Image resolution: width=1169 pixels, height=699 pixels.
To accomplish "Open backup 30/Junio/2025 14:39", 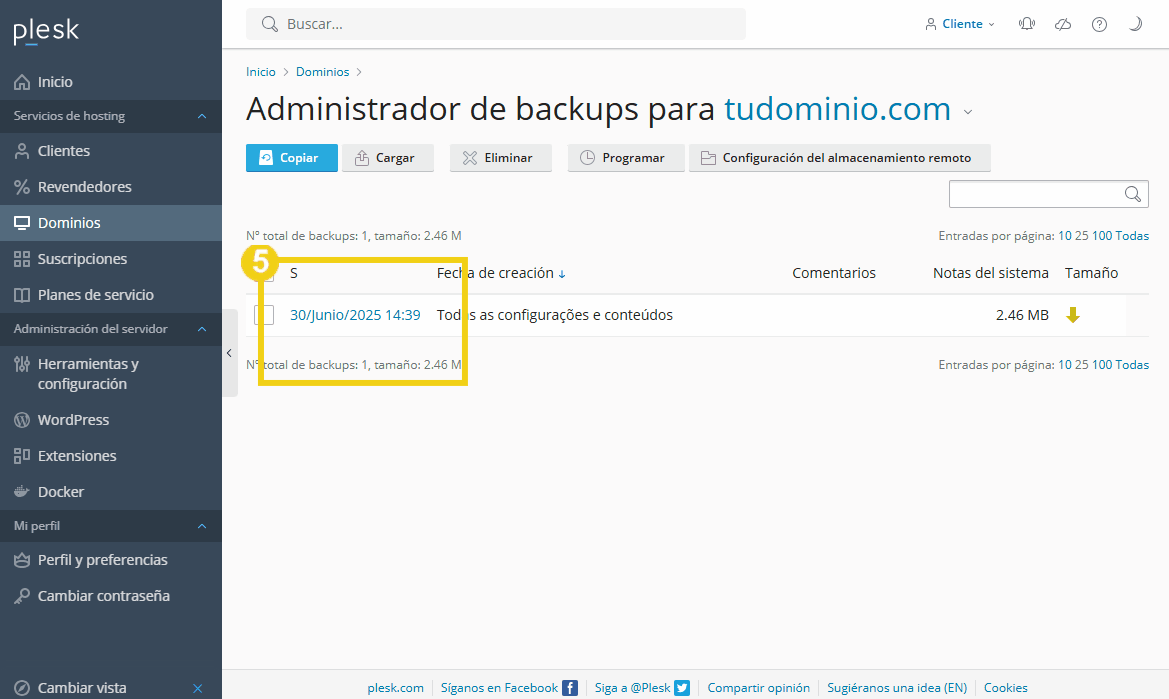I will pyautogui.click(x=355, y=315).
